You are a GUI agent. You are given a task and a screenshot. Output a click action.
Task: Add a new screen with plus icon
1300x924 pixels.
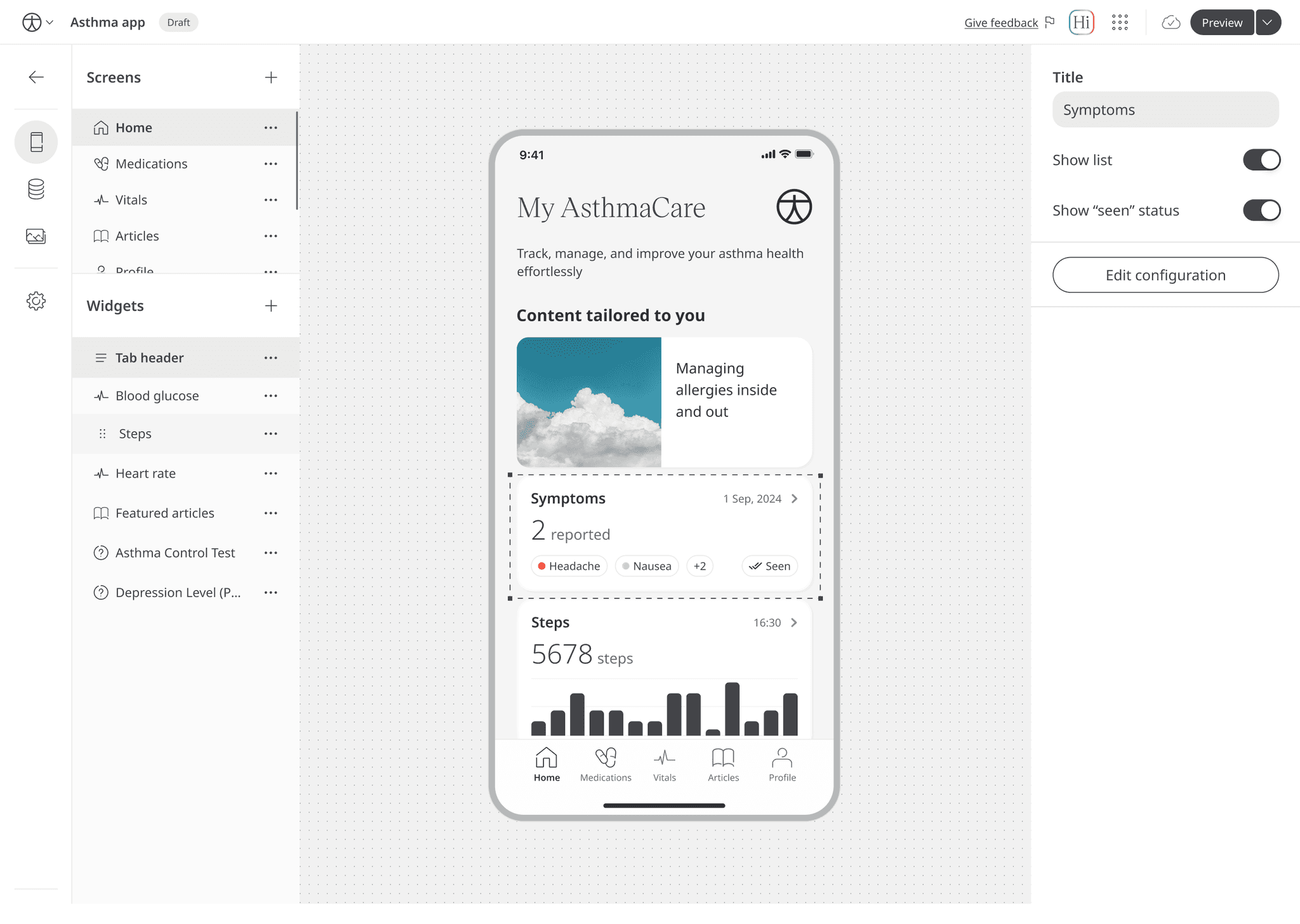tap(271, 77)
